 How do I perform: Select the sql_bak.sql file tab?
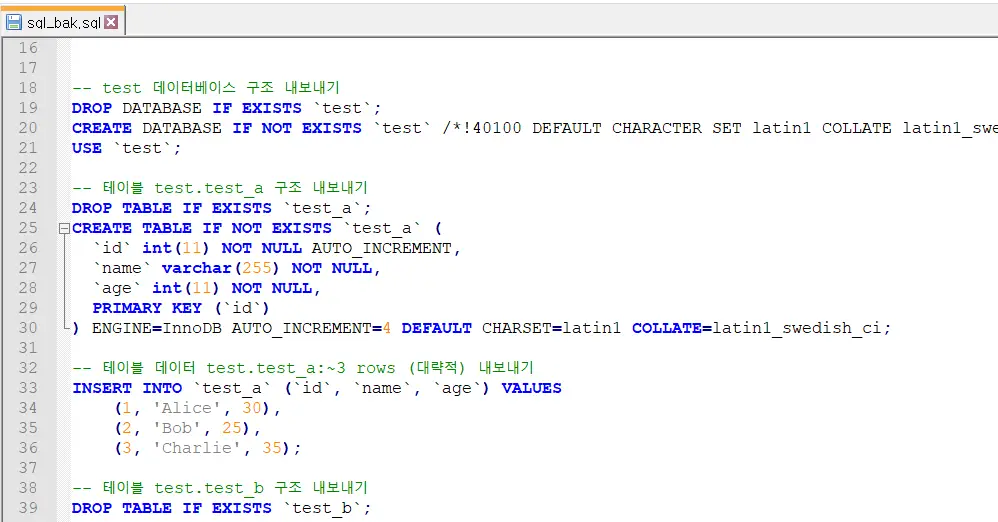tap(63, 22)
